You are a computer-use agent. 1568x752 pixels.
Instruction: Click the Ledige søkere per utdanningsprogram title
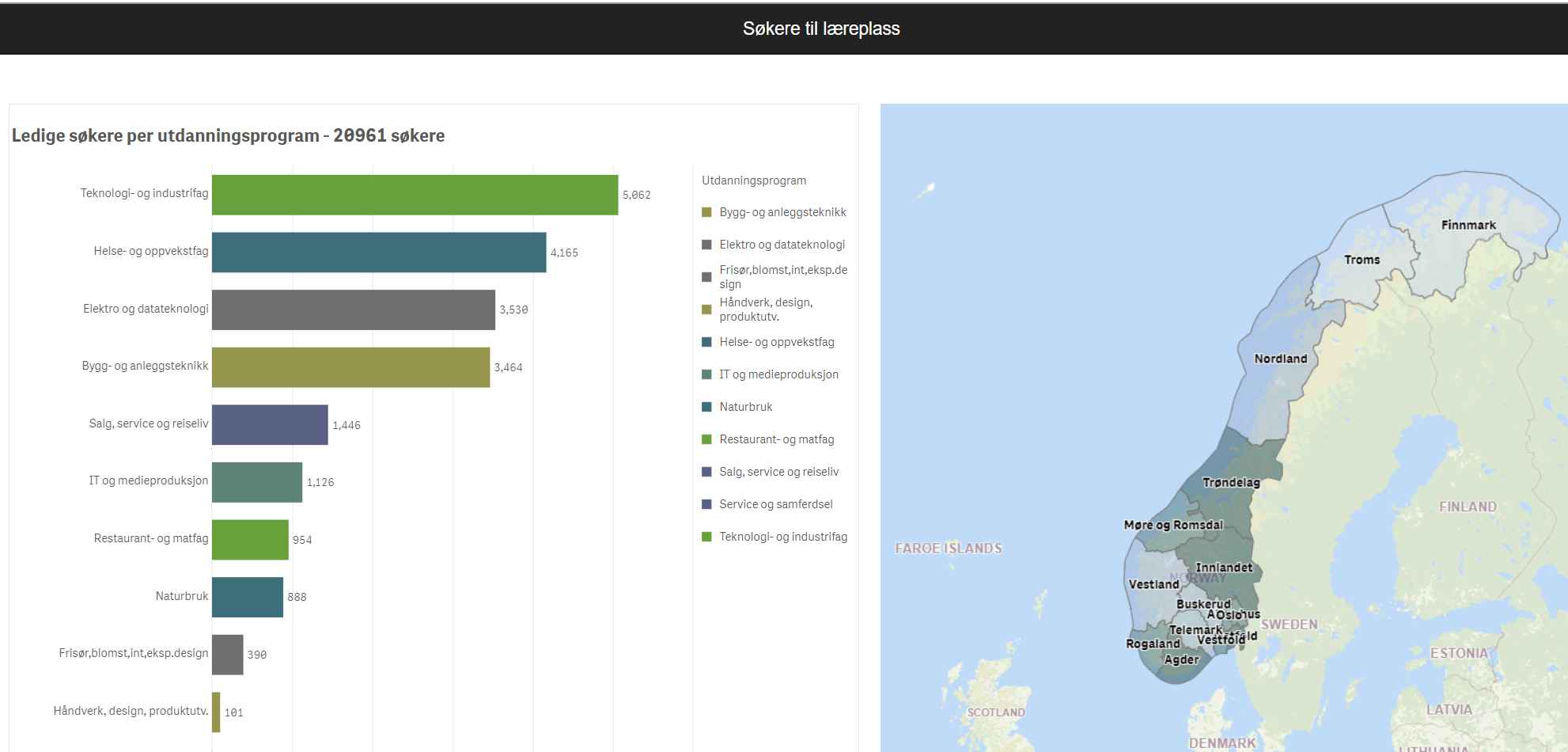pyautogui.click(x=228, y=135)
